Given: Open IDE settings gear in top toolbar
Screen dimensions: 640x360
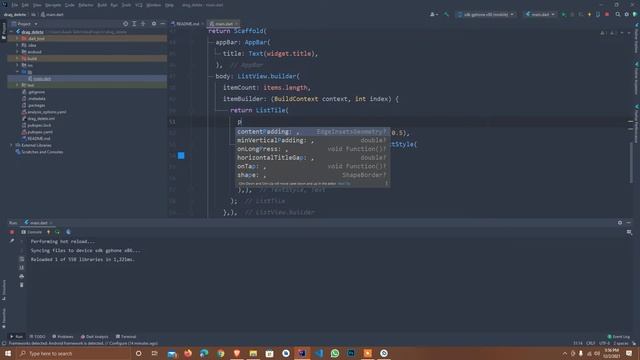Looking at the screenshot, I should coord(627,14).
